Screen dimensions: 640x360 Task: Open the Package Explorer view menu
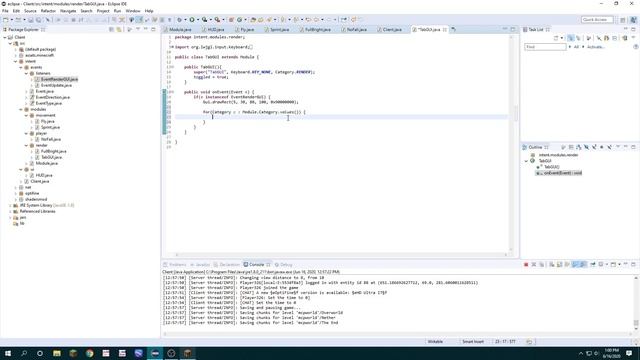pos(138,29)
